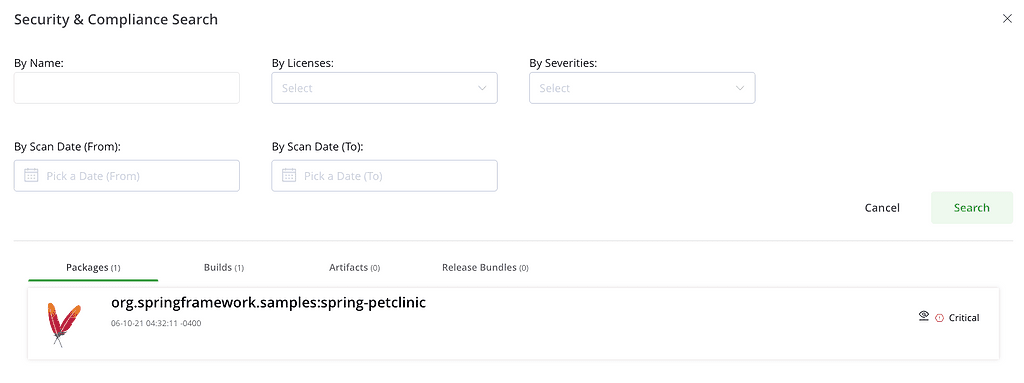Click the watch eye icon on package row
The image size is (1024, 383).
coord(923,316)
